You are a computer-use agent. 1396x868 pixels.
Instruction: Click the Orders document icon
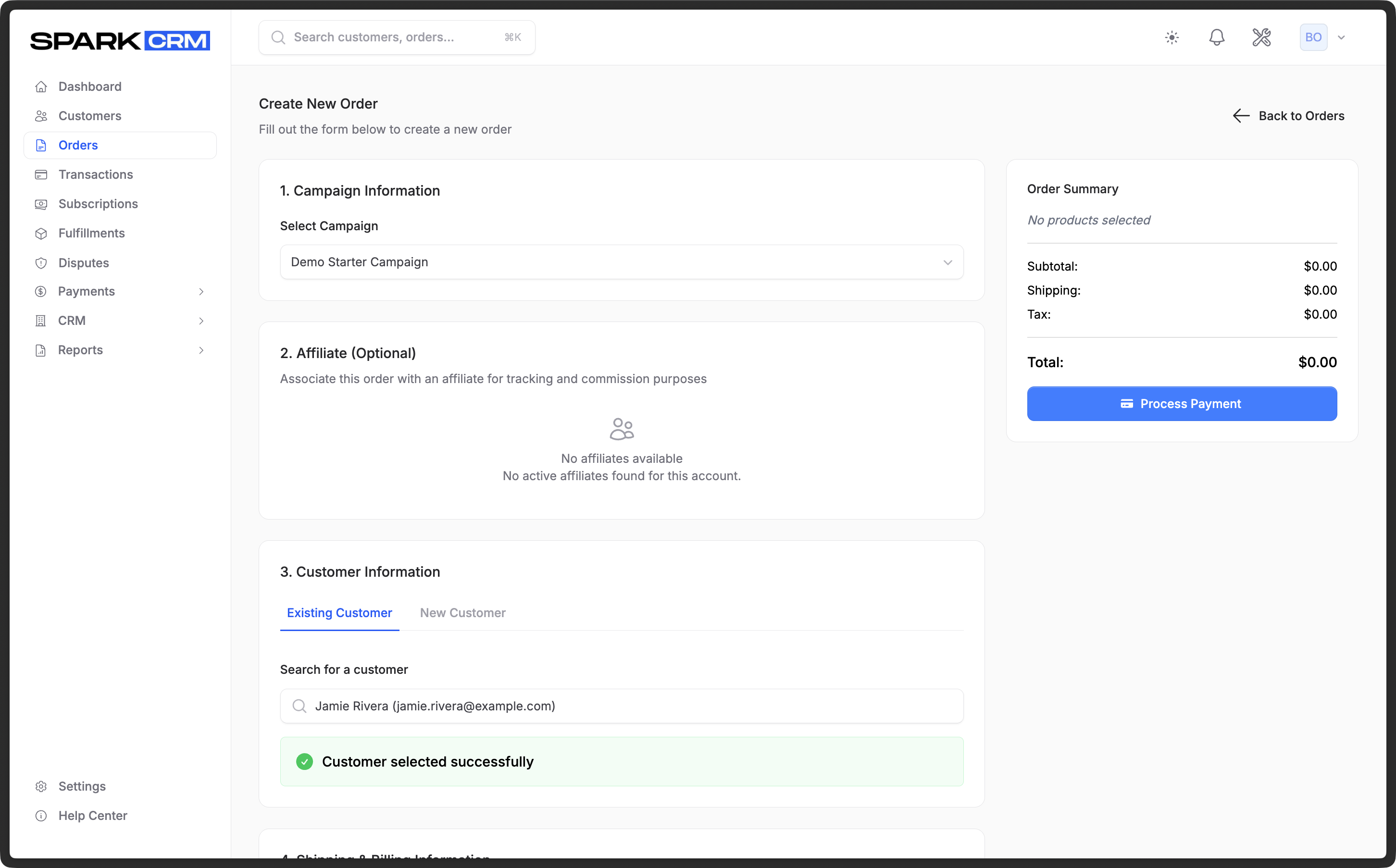coord(41,145)
